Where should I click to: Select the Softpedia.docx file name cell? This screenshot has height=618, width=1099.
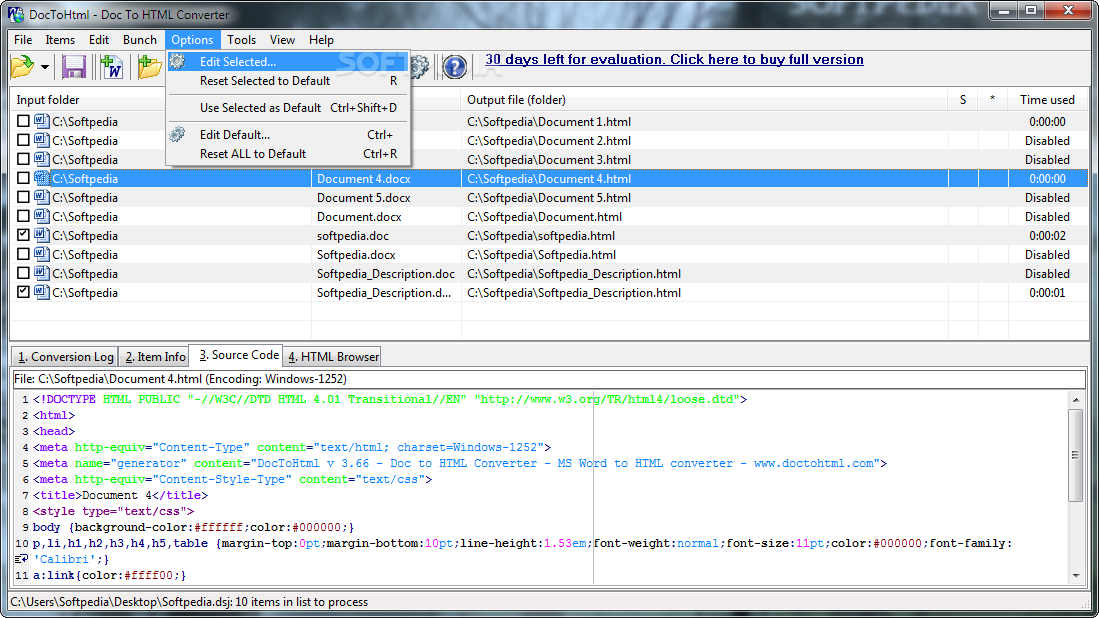[386, 254]
